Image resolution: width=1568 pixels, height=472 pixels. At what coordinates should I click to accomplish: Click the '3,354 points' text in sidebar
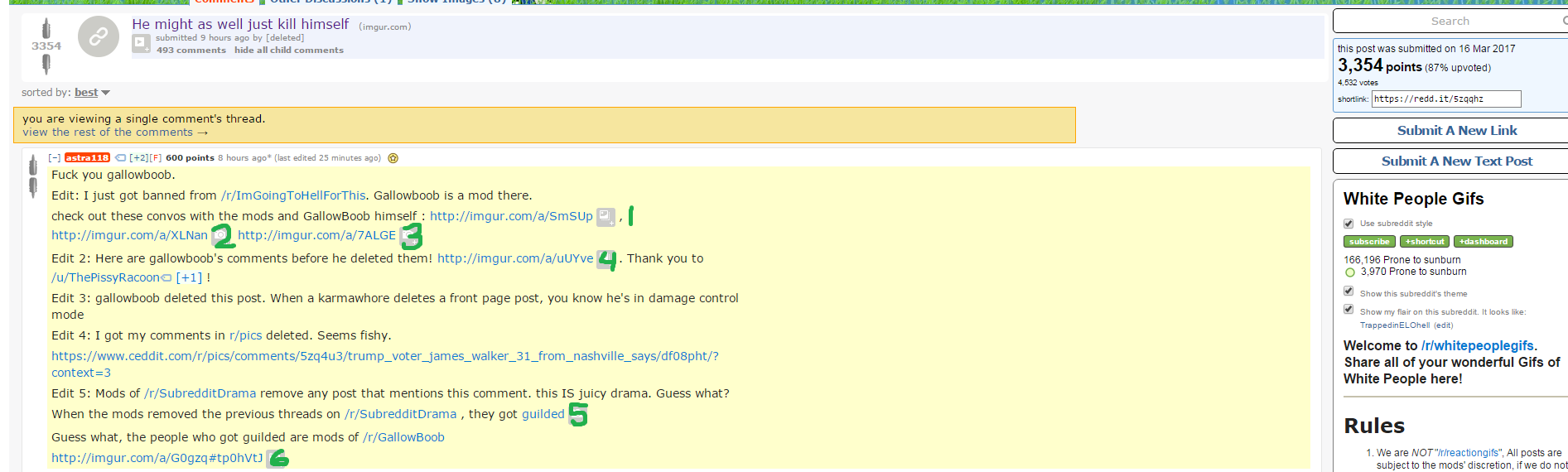click(1380, 65)
